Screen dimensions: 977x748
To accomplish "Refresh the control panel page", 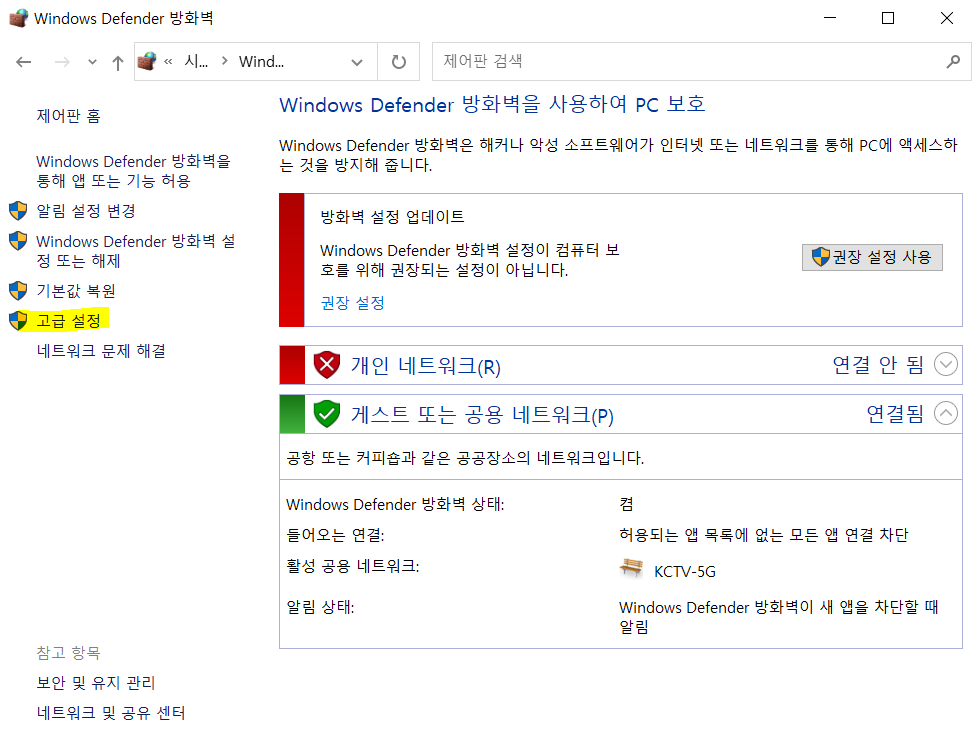I will coord(399,62).
